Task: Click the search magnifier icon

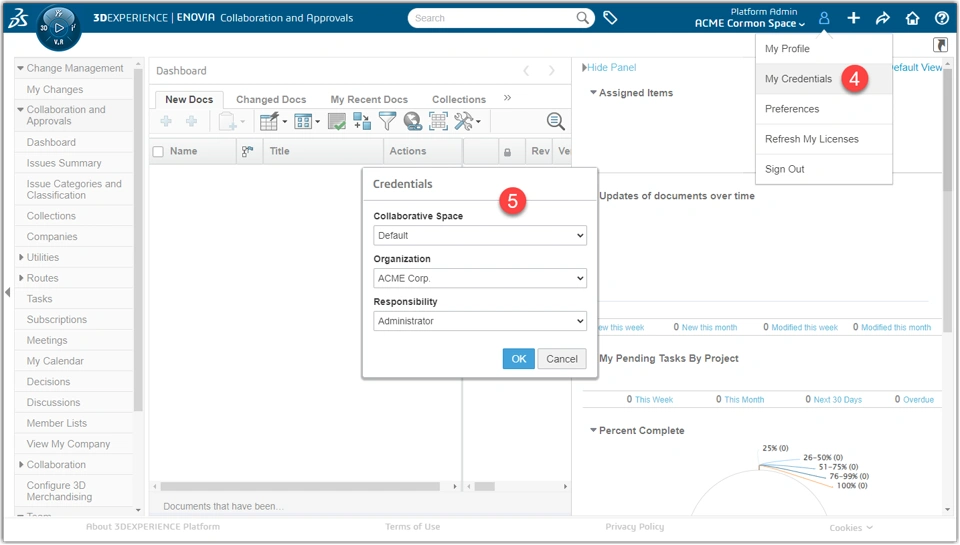Action: (583, 18)
